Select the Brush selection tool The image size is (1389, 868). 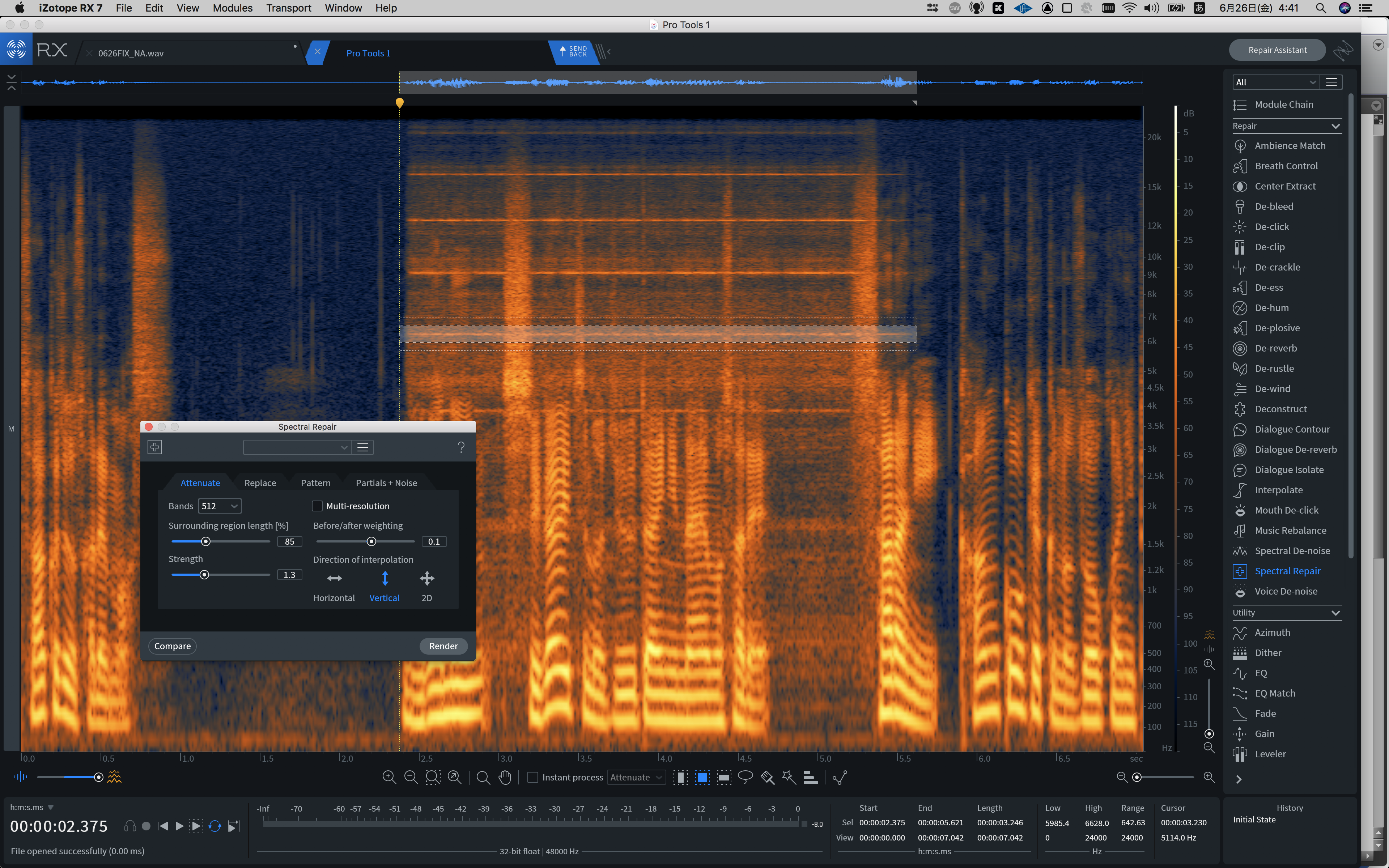pos(768,777)
